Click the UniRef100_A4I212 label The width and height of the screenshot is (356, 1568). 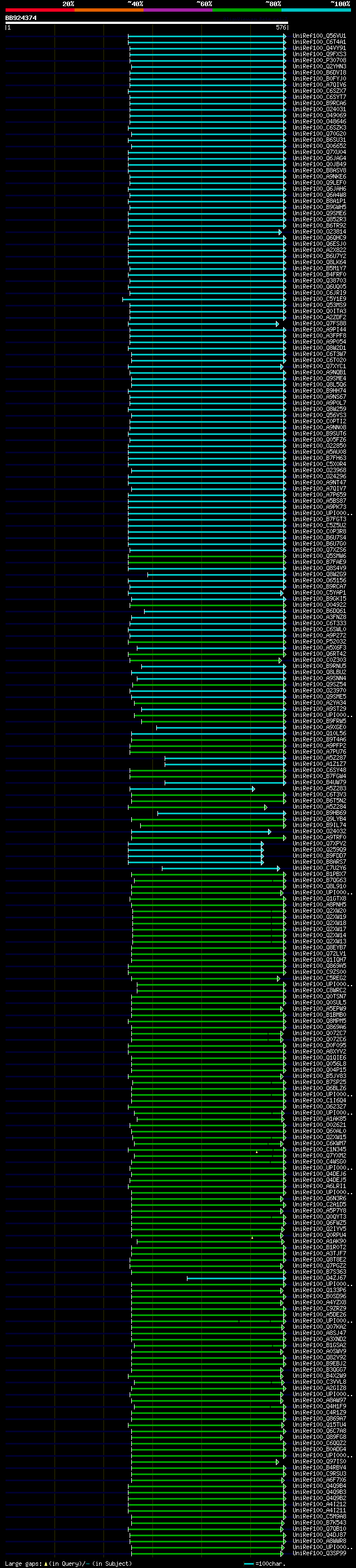[319, 1505]
